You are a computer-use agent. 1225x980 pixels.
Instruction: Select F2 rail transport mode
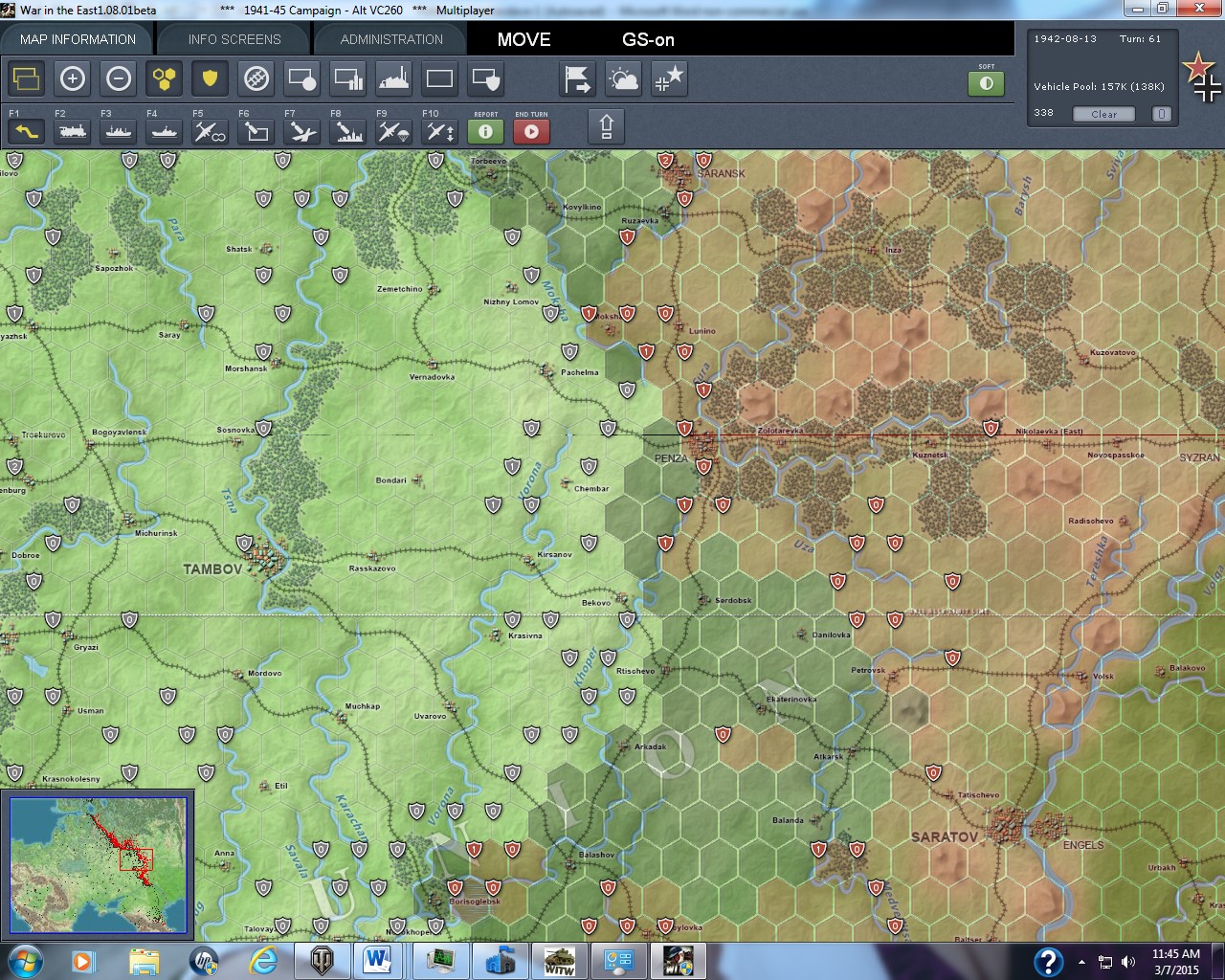click(73, 131)
